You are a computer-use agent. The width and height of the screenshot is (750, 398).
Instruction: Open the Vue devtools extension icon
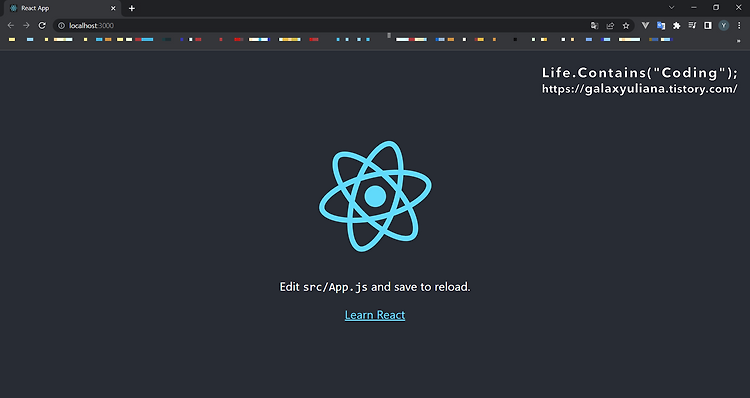click(x=645, y=25)
